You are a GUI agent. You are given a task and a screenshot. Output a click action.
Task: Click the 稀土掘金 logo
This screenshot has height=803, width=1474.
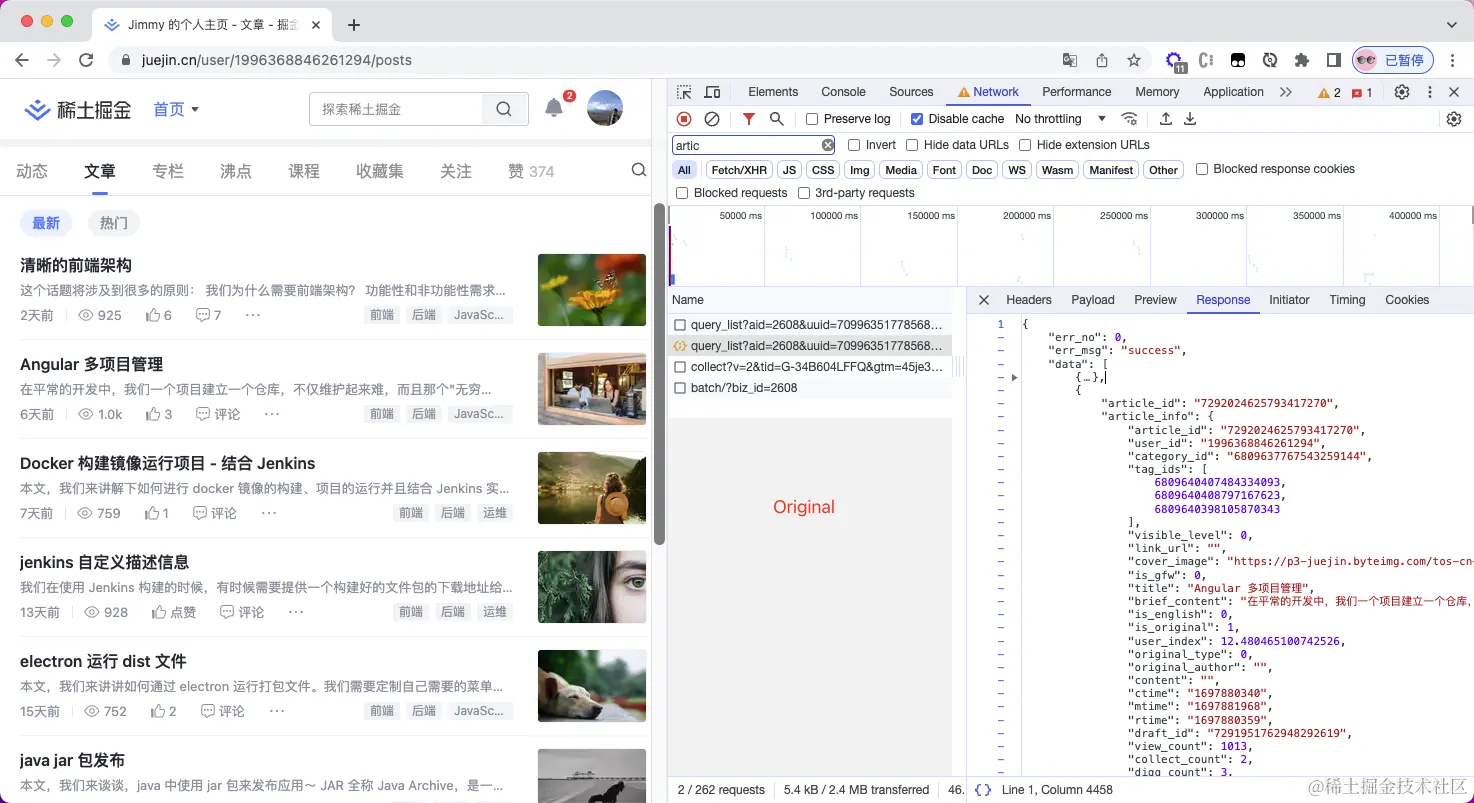[x=78, y=109]
